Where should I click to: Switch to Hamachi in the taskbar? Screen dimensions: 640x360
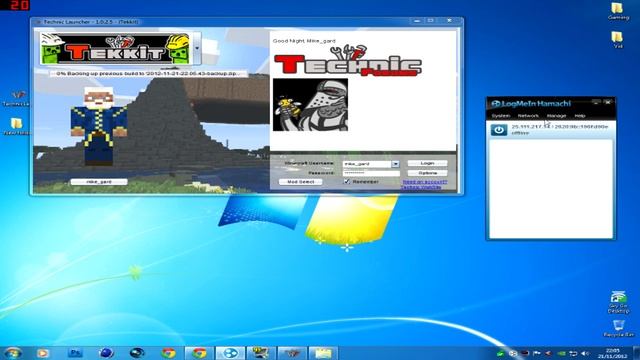click(230, 353)
